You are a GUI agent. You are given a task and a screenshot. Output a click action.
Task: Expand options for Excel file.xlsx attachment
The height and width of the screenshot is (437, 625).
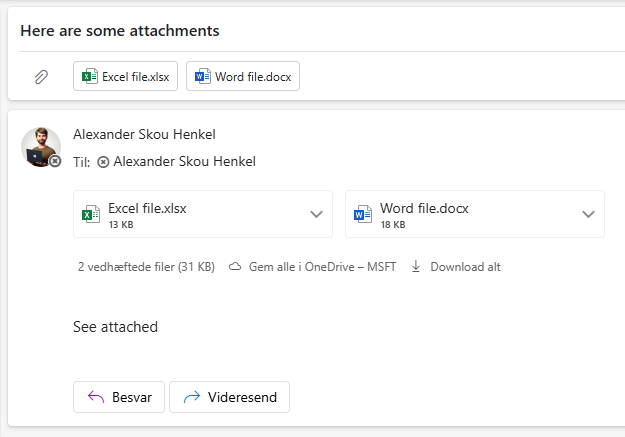click(x=316, y=215)
